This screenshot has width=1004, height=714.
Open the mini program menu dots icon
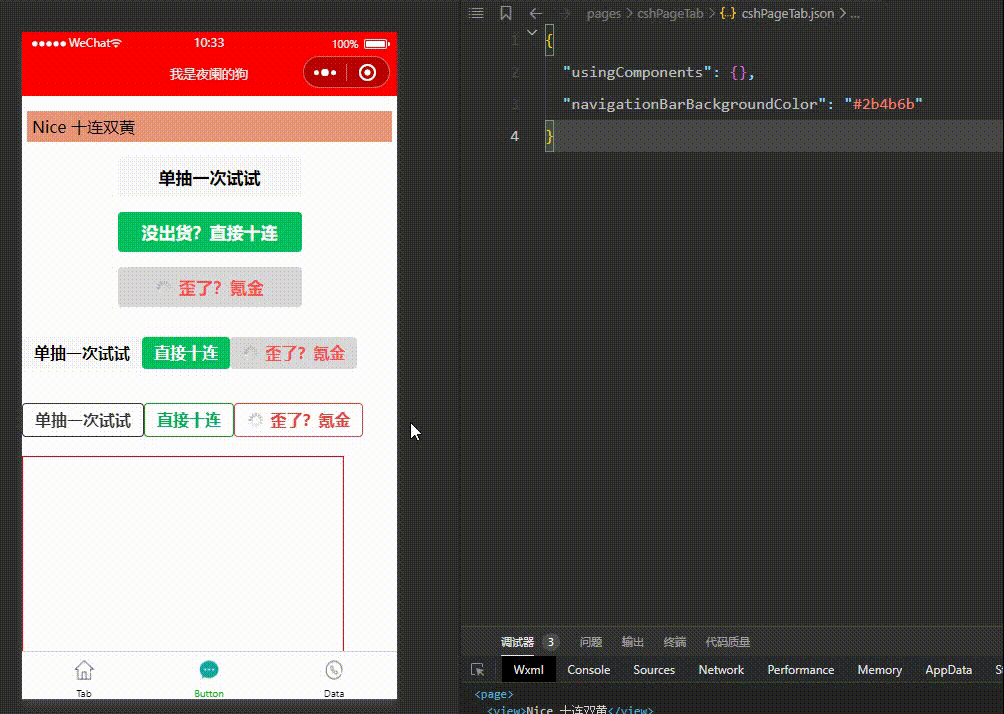click(325, 73)
